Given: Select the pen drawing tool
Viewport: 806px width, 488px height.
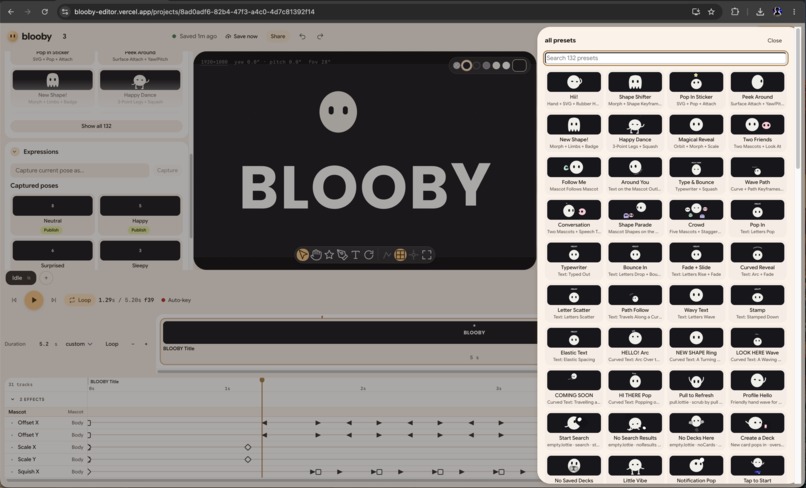Looking at the screenshot, I should (x=342, y=255).
